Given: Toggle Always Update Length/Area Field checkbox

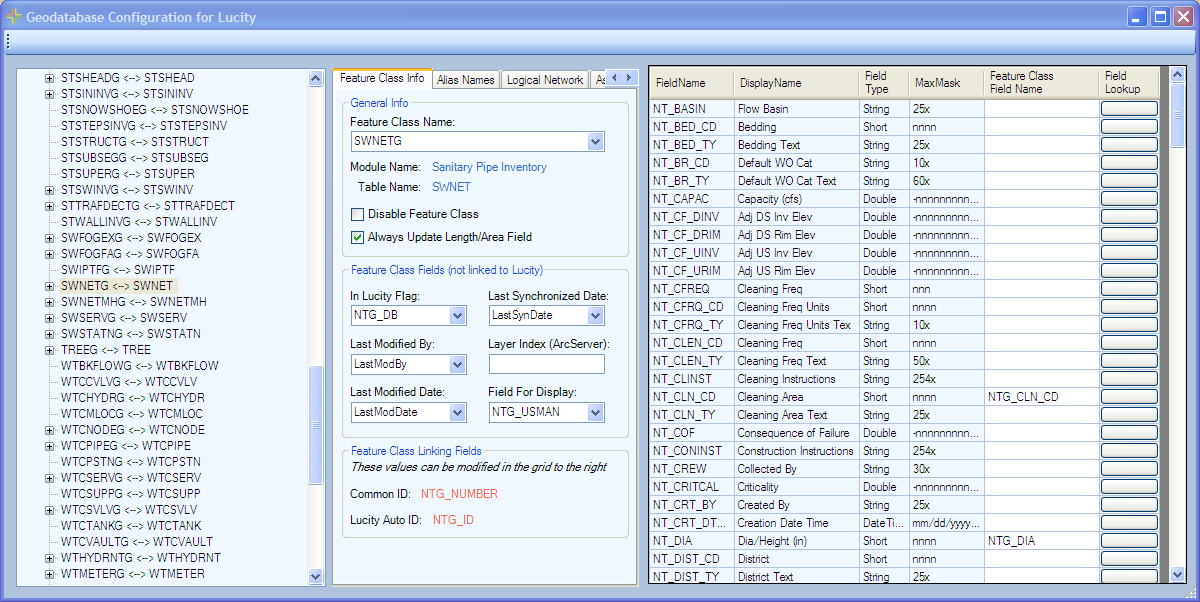Looking at the screenshot, I should 357,237.
